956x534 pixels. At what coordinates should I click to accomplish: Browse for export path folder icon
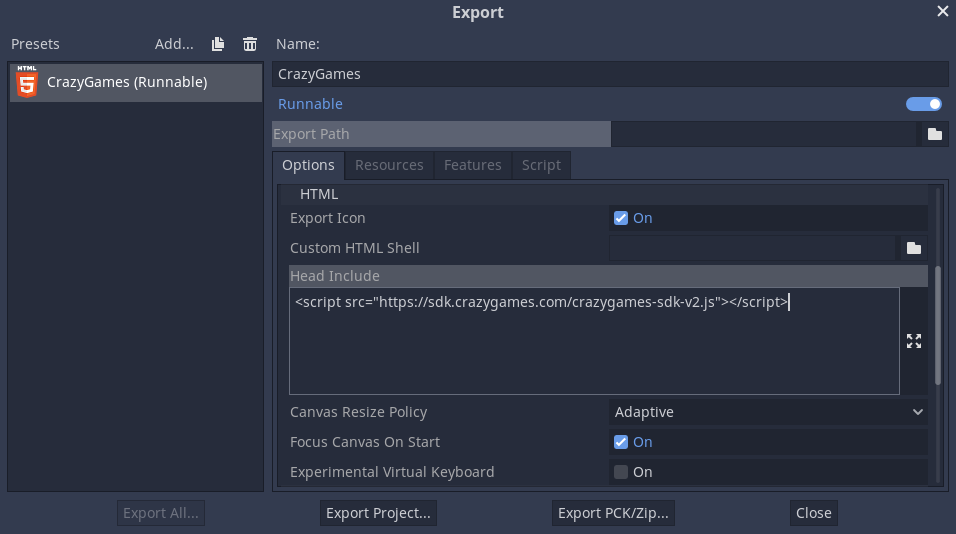coord(934,134)
